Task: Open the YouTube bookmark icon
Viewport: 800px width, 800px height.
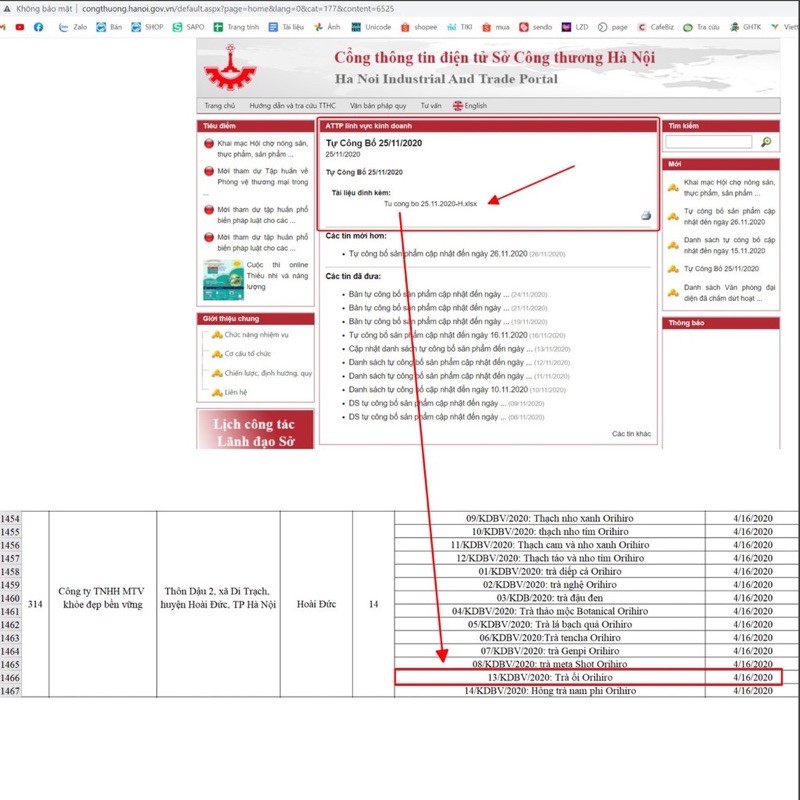Action: (x=20, y=27)
